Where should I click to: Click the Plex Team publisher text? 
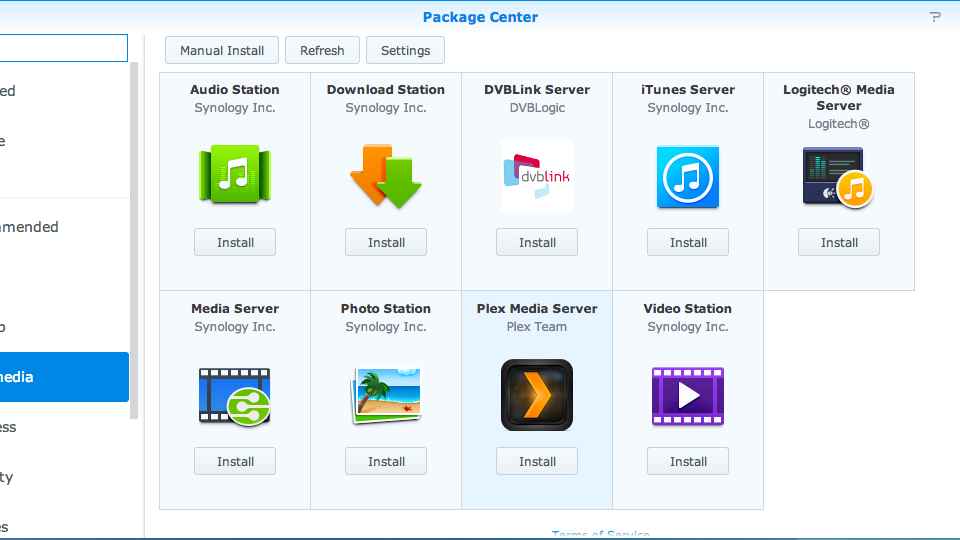(536, 327)
